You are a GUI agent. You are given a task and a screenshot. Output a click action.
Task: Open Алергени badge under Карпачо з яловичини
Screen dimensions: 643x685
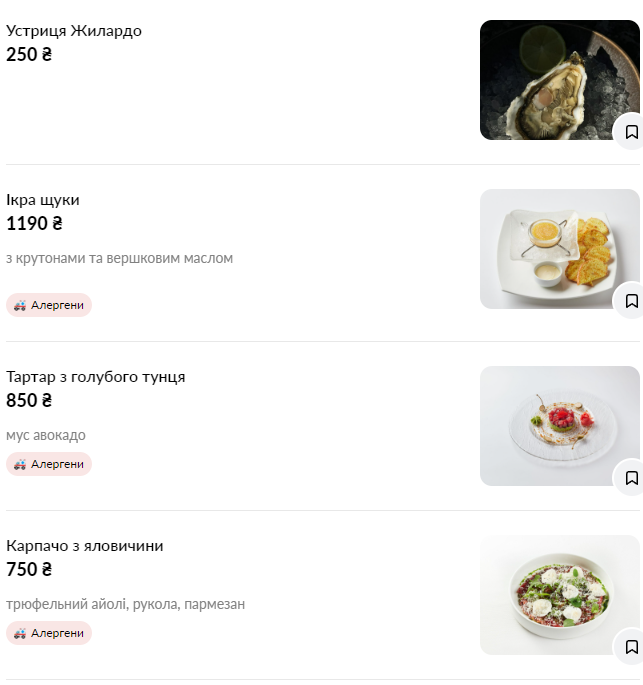point(49,633)
